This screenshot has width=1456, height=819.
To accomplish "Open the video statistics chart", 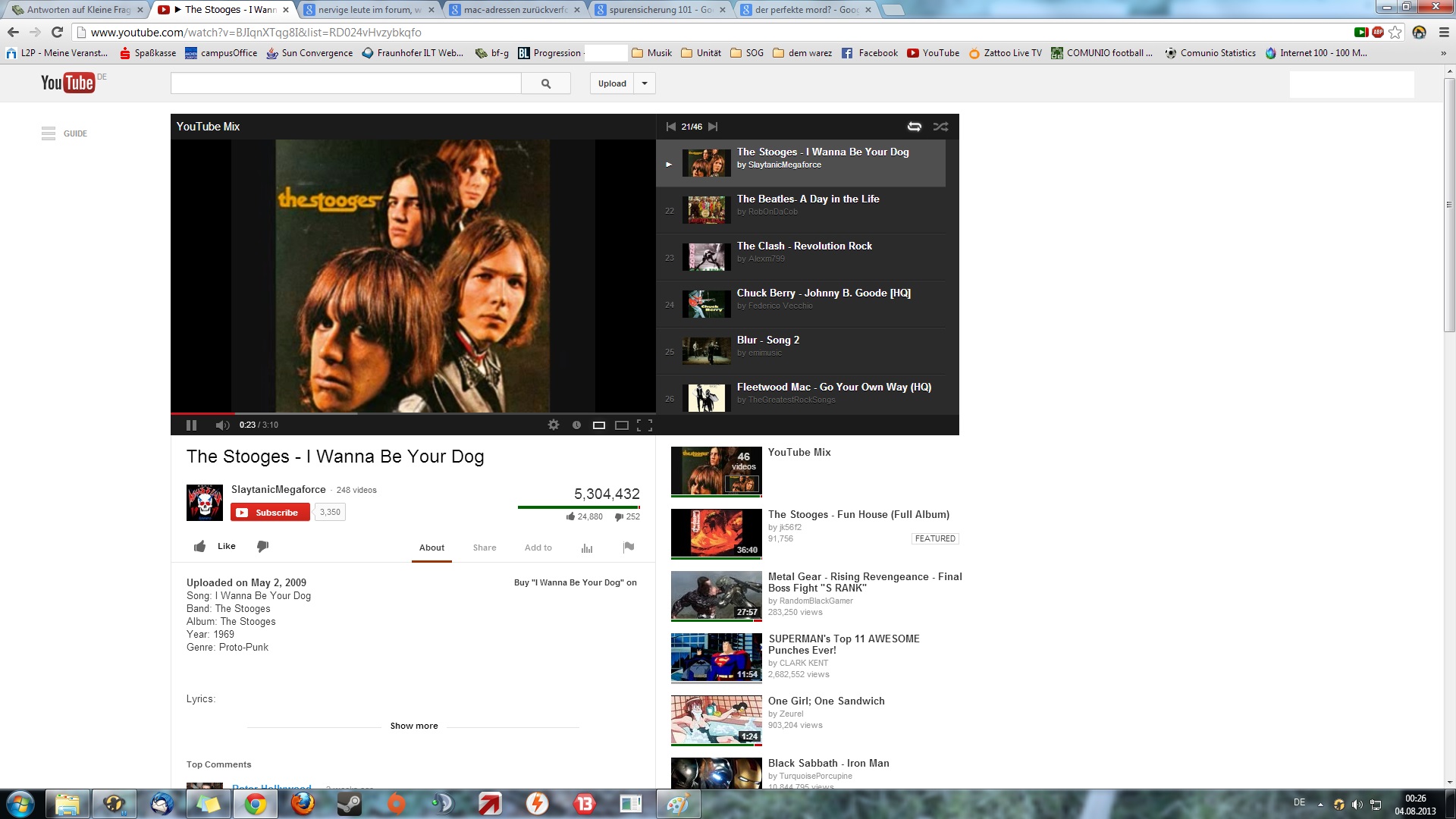I will pyautogui.click(x=587, y=548).
